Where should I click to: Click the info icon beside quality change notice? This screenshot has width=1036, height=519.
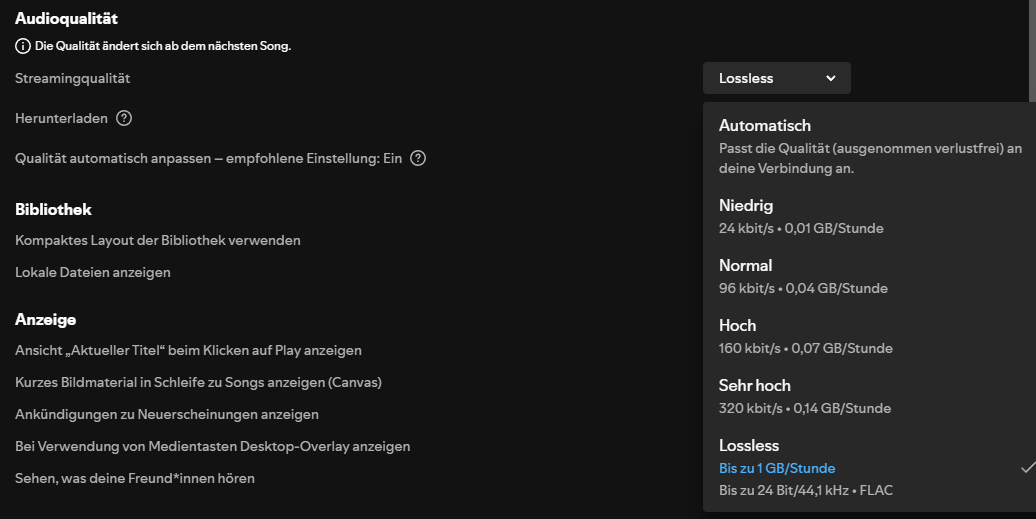pyautogui.click(x=23, y=46)
